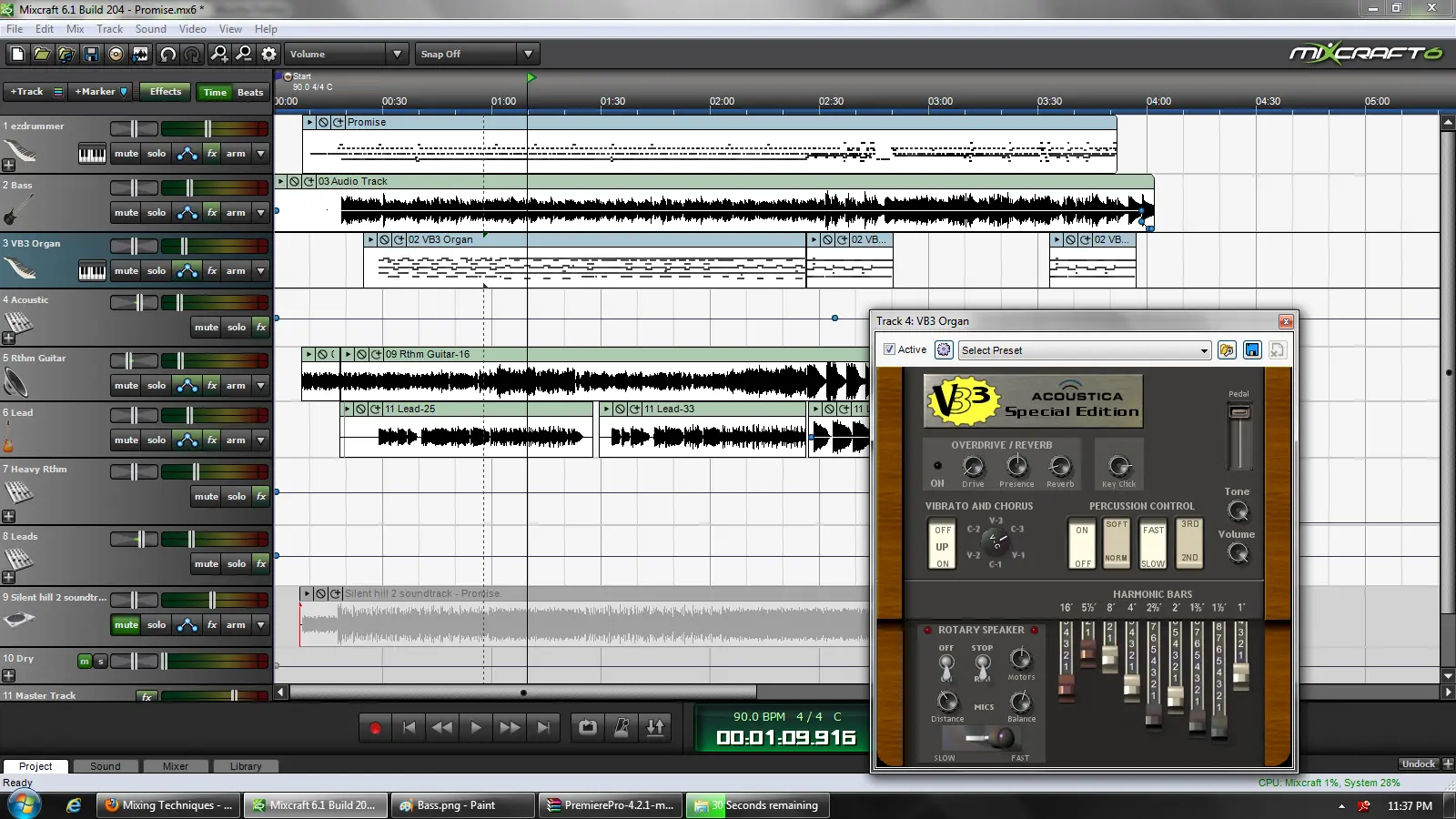Expand the Acoustic track lanes
Screen dimensions: 1456x819
[x=8, y=339]
